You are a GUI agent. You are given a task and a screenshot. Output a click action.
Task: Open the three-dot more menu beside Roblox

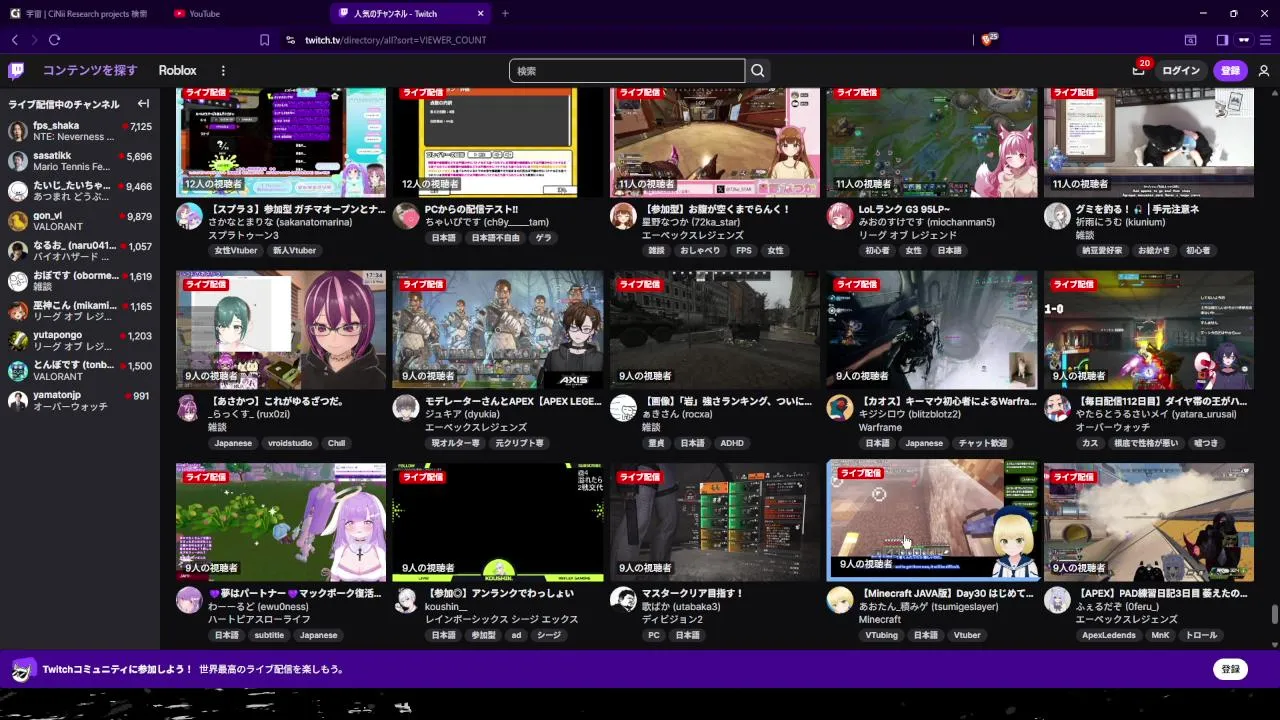223,71
